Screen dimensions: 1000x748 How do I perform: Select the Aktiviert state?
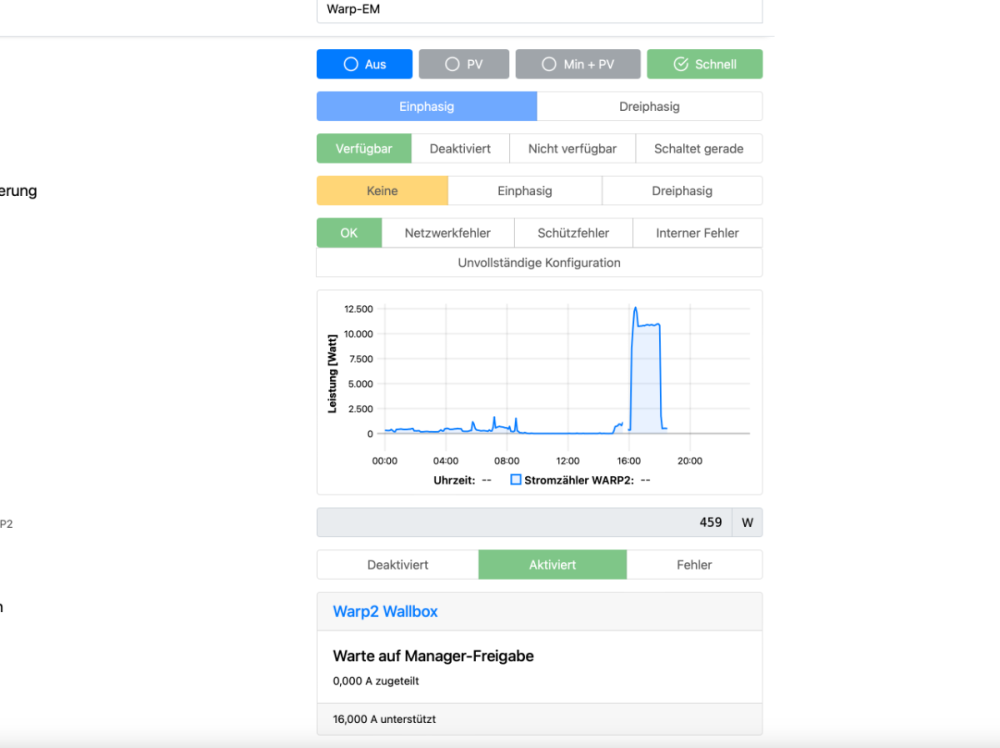[x=552, y=565]
